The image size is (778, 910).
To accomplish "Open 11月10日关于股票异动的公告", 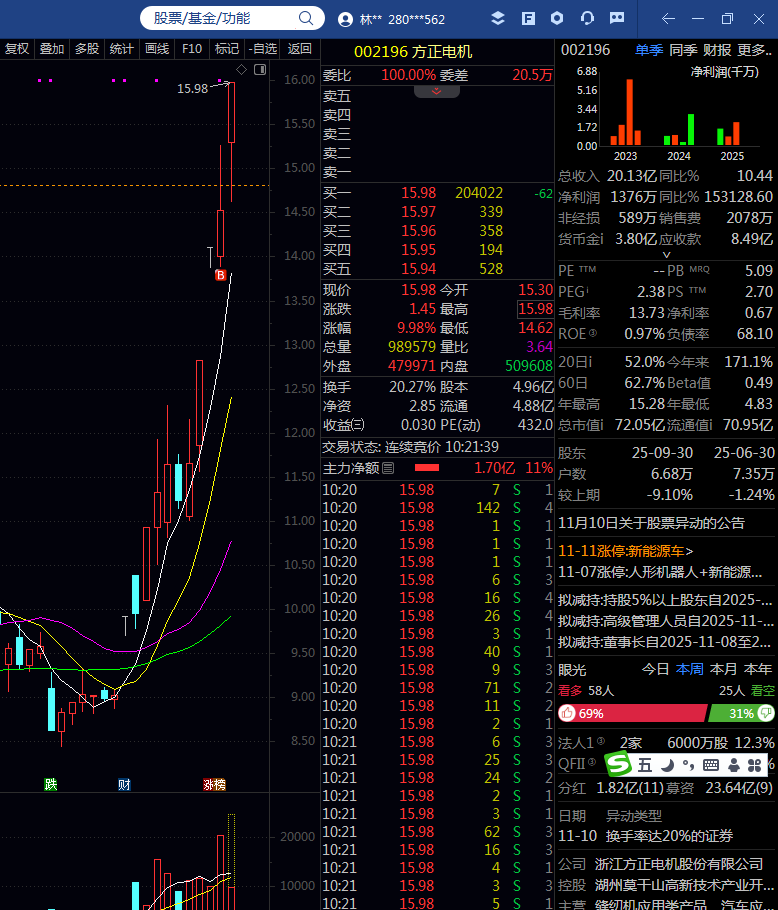I will 652,523.
